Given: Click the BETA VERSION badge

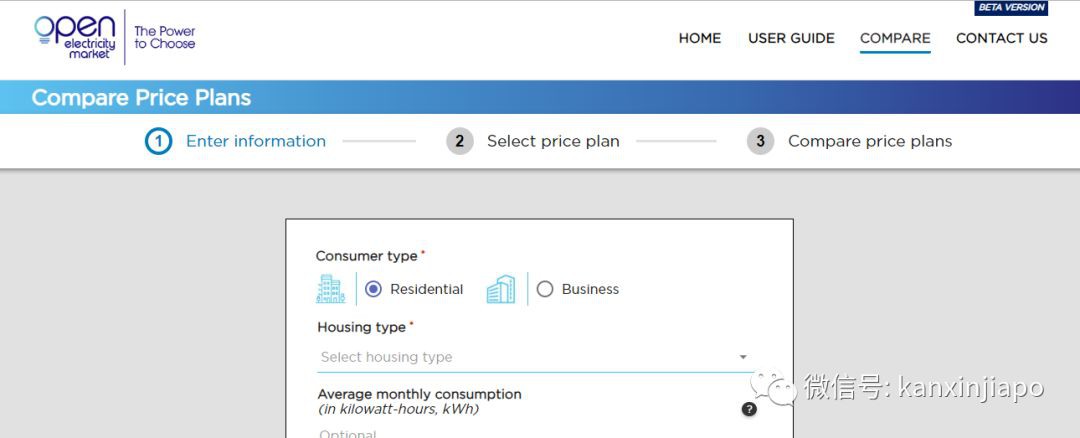Looking at the screenshot, I should click(x=1011, y=8).
